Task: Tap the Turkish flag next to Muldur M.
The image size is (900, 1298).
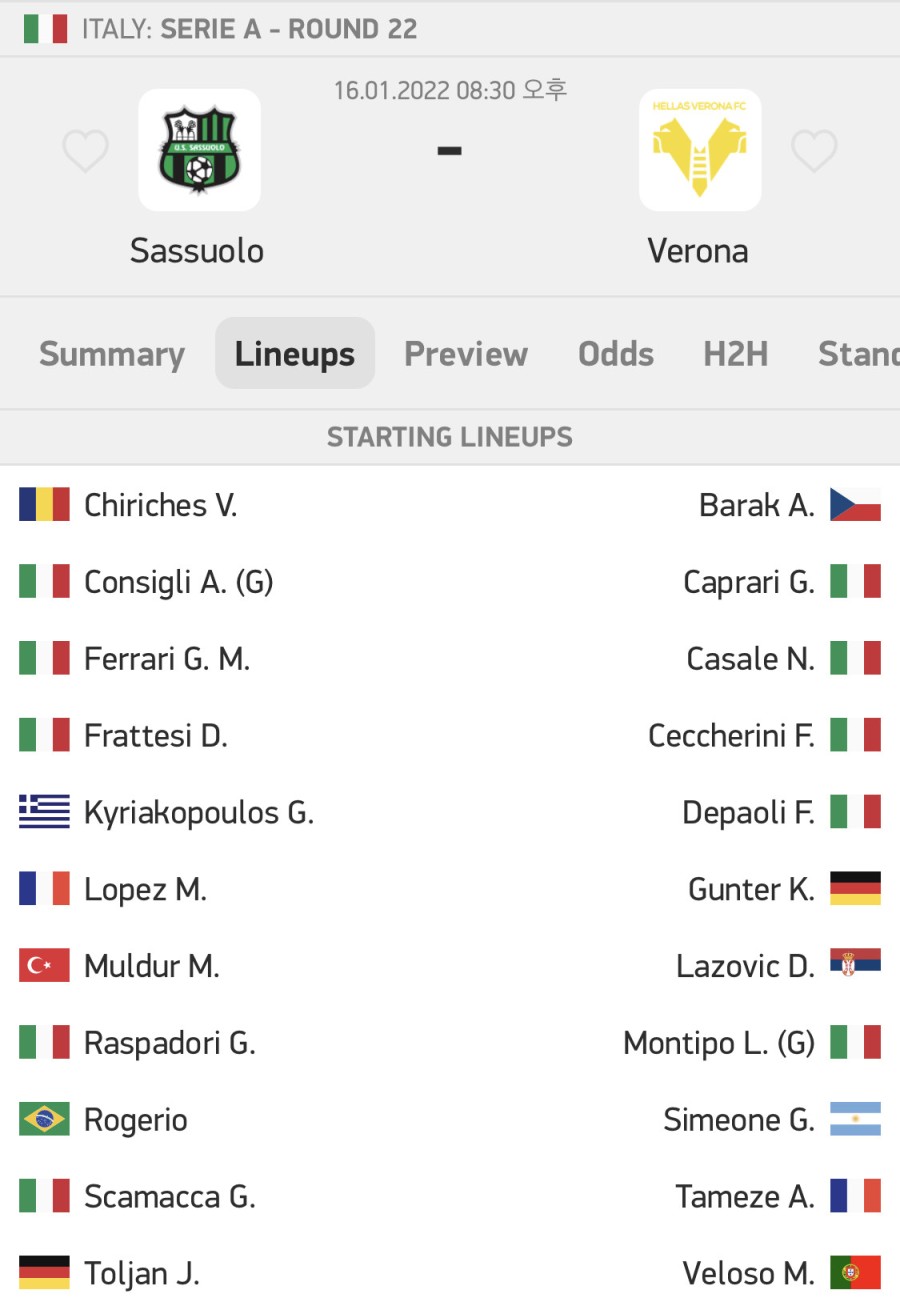Action: pyautogui.click(x=44, y=966)
